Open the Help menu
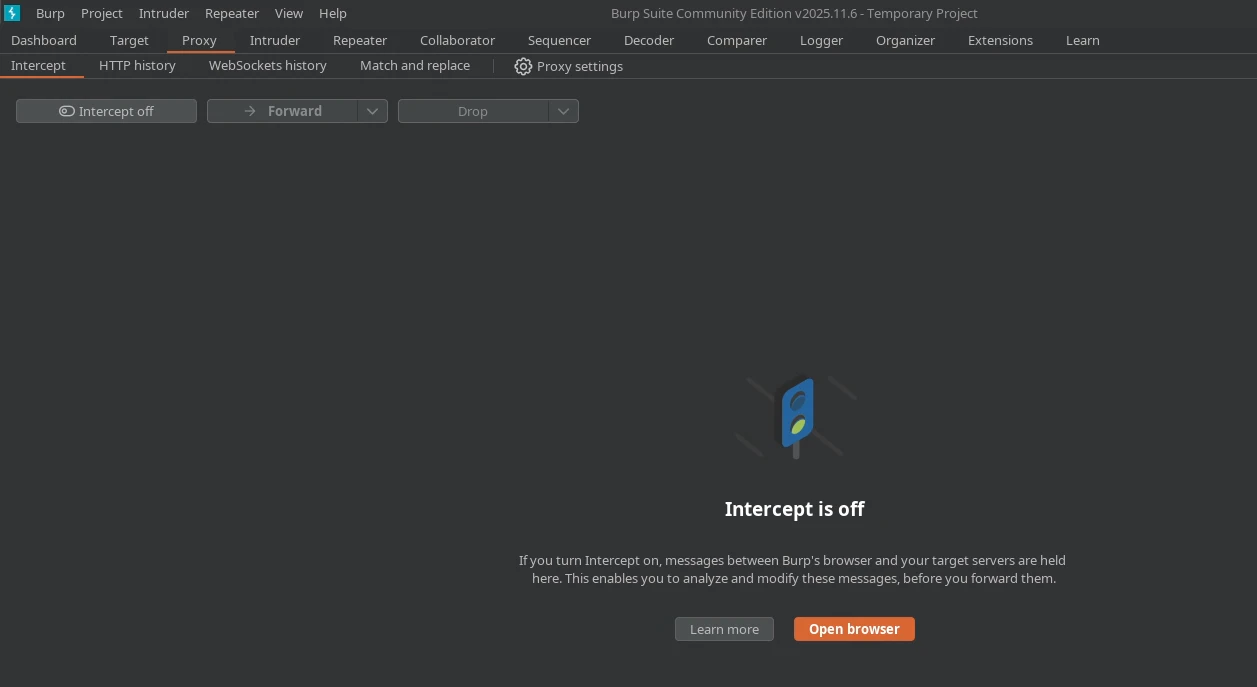This screenshot has height=687, width=1257. point(333,13)
